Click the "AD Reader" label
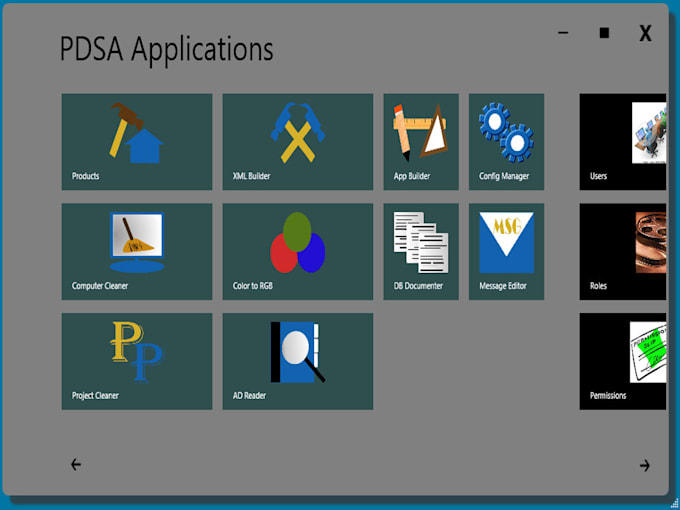The height and width of the screenshot is (510, 680). coord(249,396)
